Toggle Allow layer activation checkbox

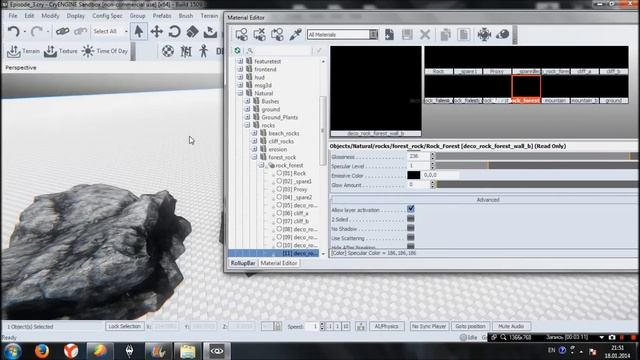[x=411, y=209]
